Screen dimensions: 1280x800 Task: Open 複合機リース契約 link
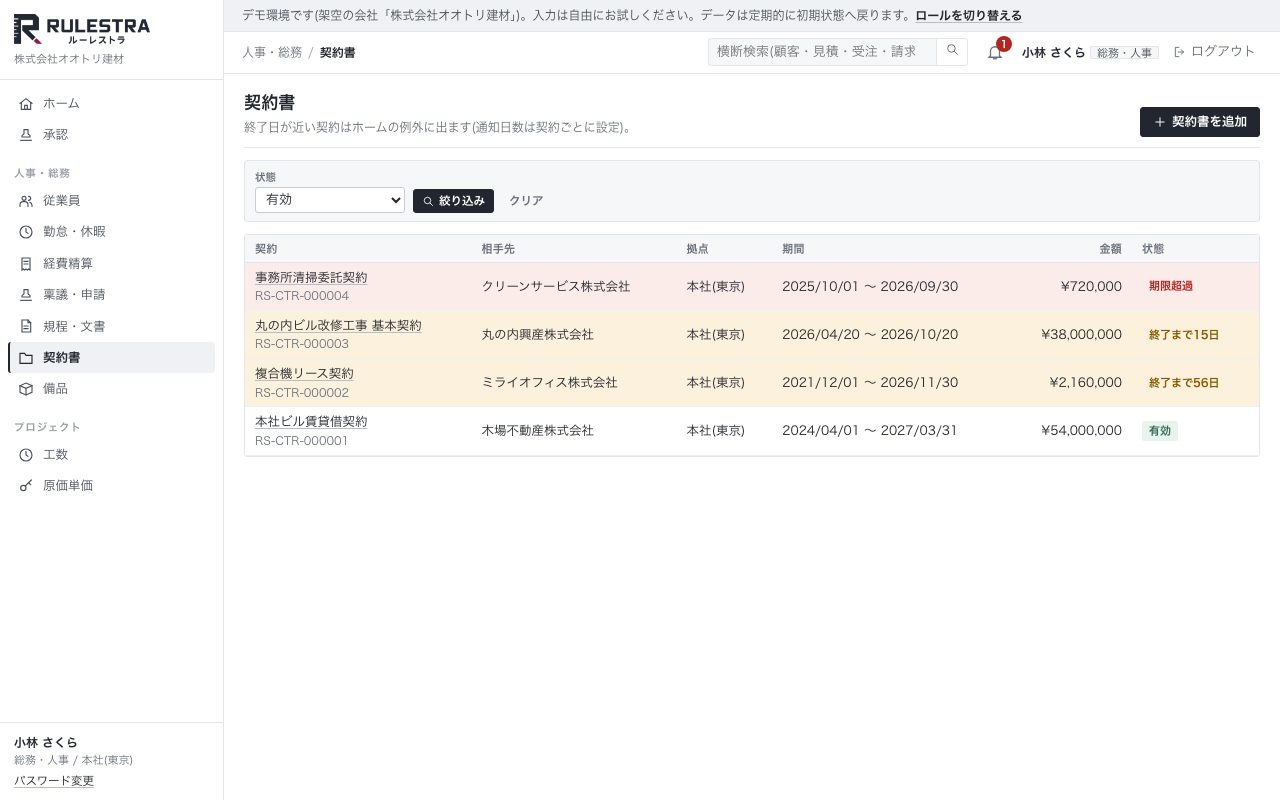[x=304, y=373]
